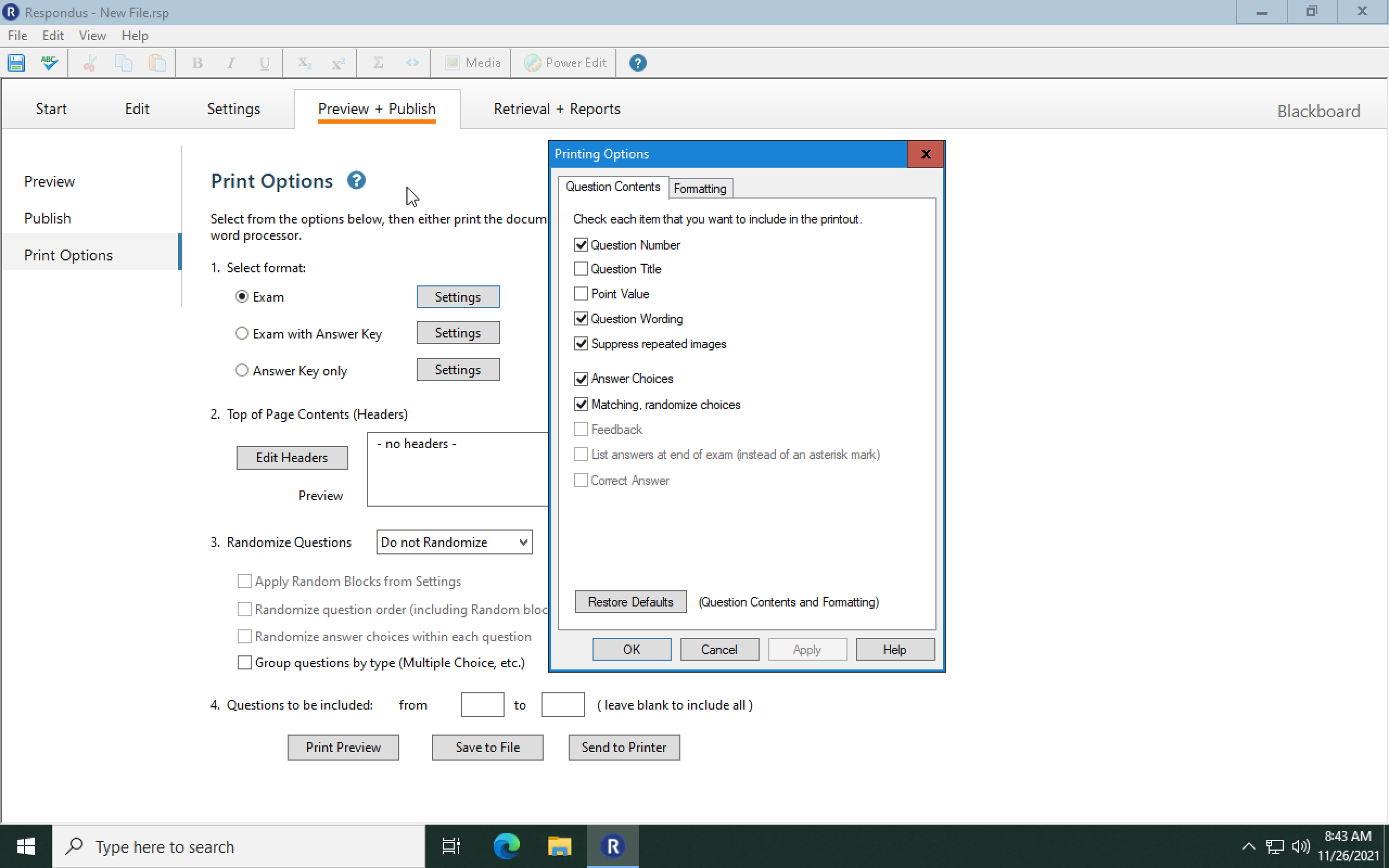Switch to the Formatting tab
The width and height of the screenshot is (1389, 868).
point(700,188)
